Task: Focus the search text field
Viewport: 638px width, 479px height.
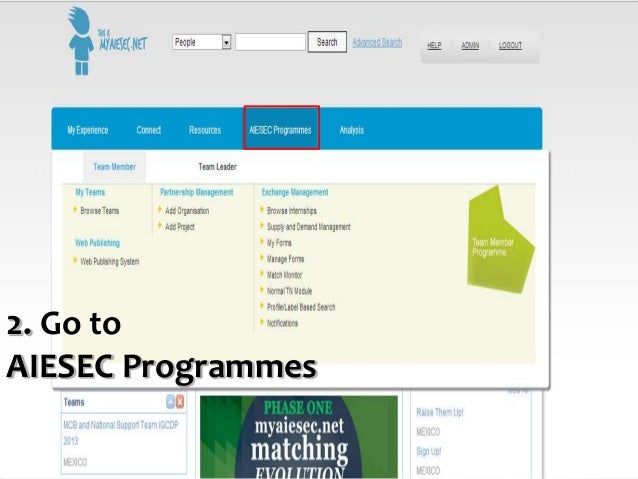Action: [270, 42]
